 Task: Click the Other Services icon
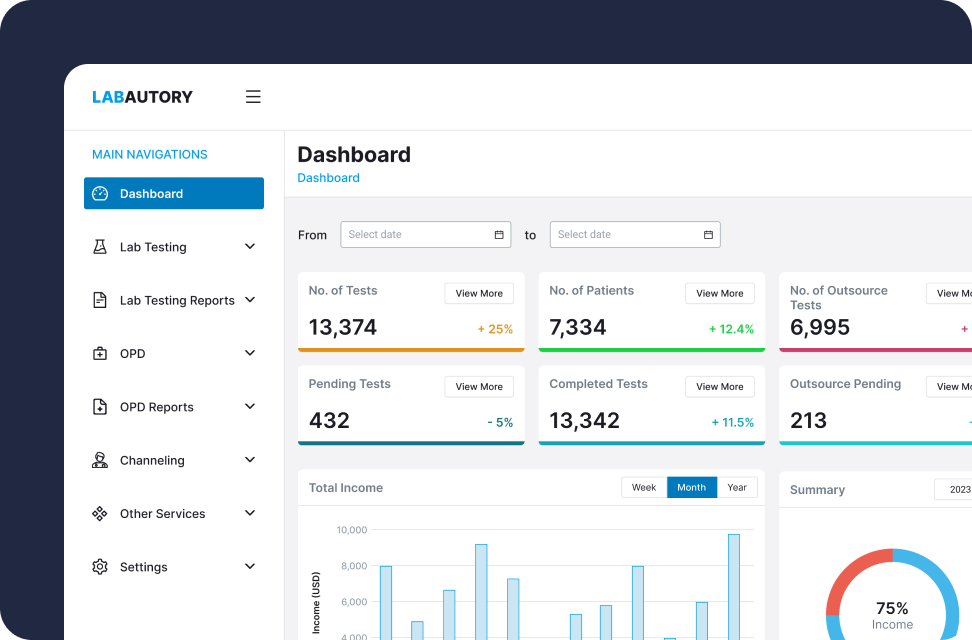[100, 513]
